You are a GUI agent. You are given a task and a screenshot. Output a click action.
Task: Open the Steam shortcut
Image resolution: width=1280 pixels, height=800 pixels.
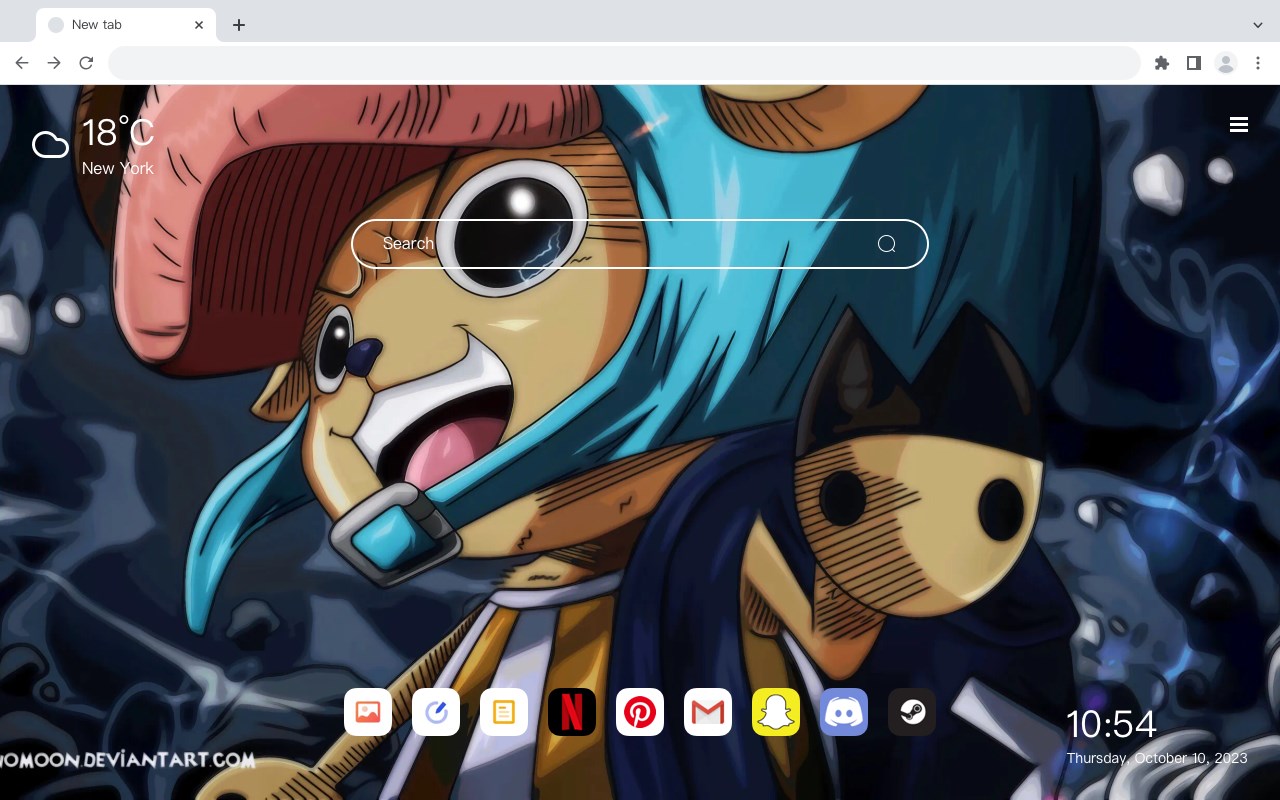[x=912, y=712]
